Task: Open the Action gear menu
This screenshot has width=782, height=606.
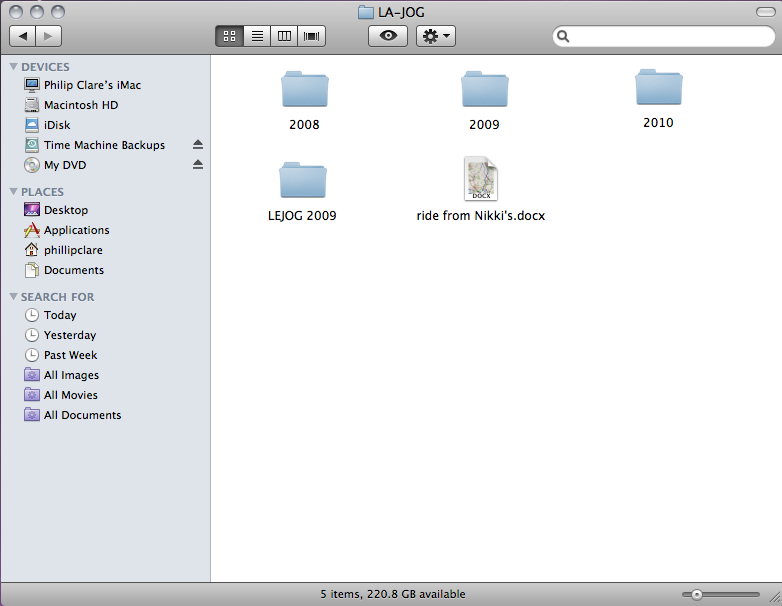Action: pos(436,36)
